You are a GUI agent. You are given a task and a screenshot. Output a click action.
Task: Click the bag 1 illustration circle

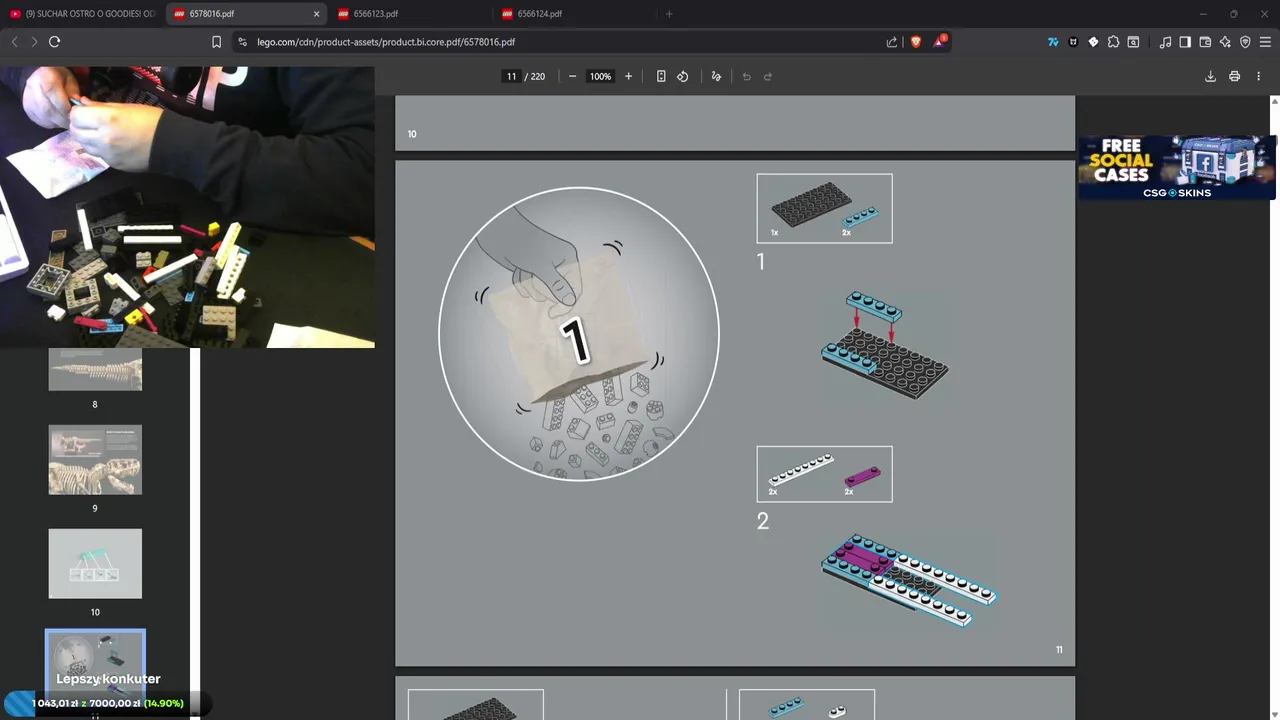[579, 334]
